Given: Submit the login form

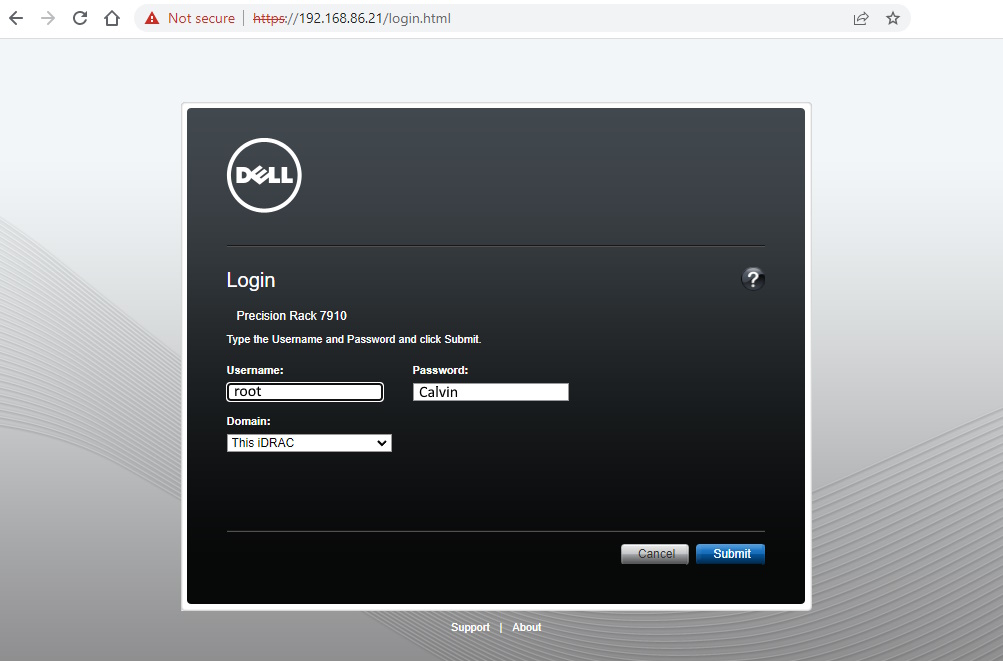Looking at the screenshot, I should click(x=731, y=553).
